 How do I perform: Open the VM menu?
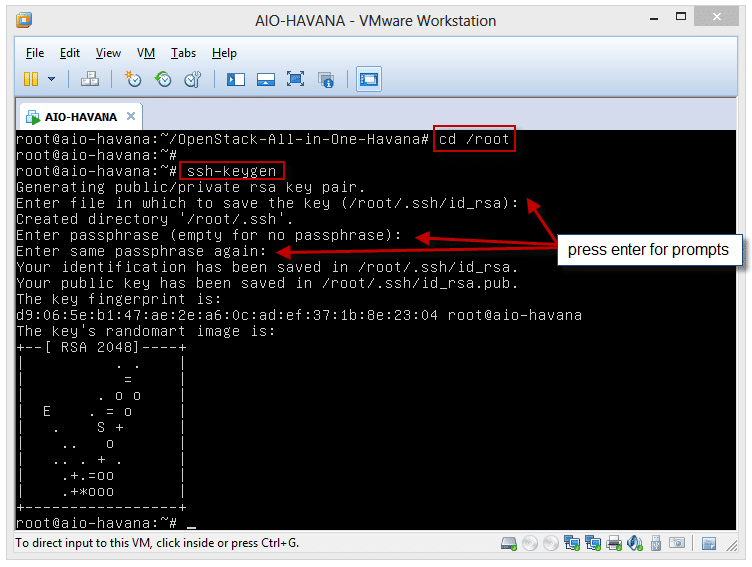(146, 53)
